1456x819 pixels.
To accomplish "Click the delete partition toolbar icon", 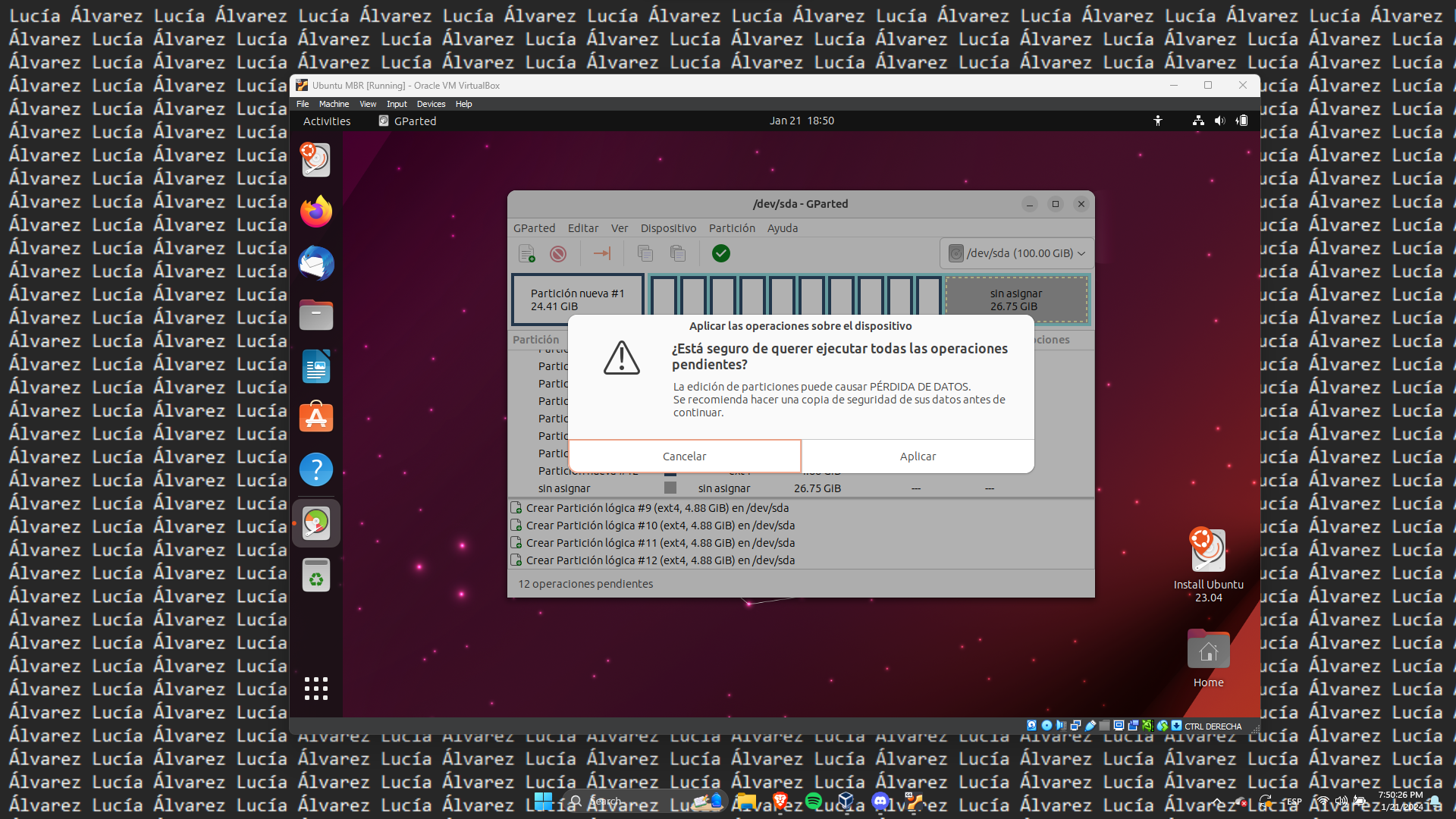I will (558, 253).
